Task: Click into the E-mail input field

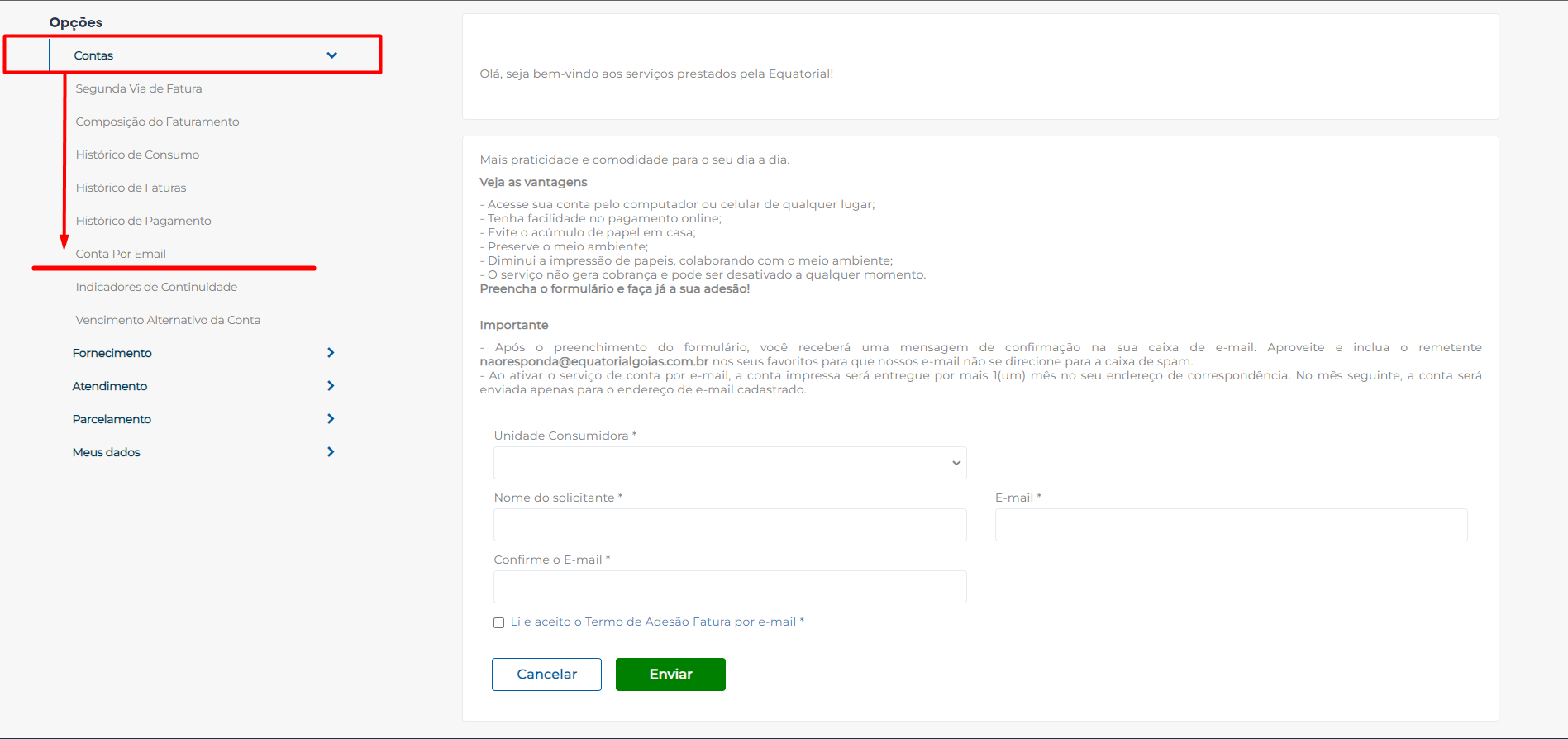Action: [x=1231, y=525]
